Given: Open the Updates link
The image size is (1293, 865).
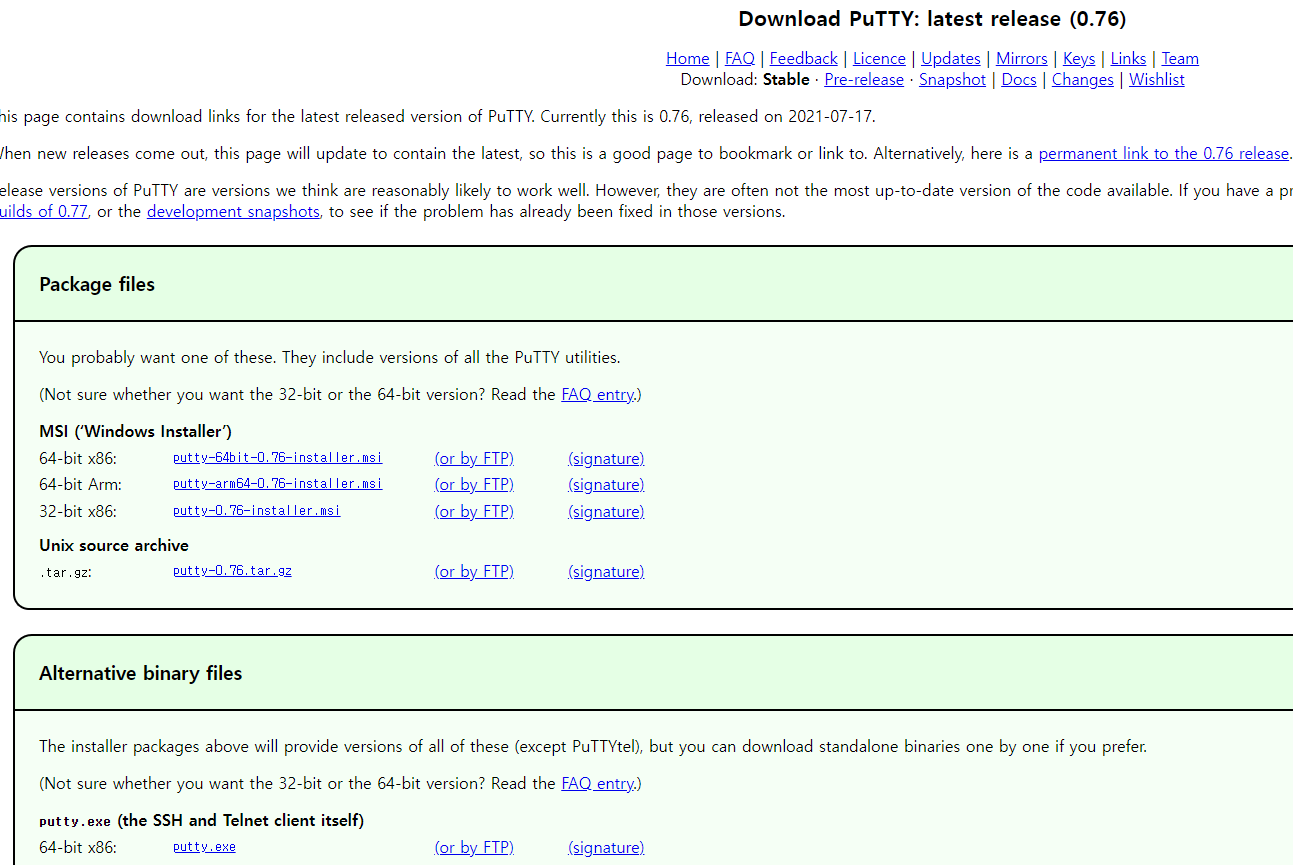Looking at the screenshot, I should 951,58.
